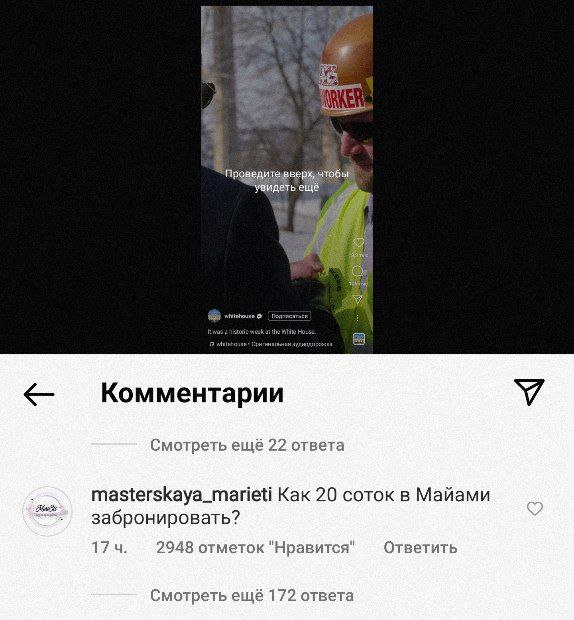This screenshot has width=574, height=620.
Task: Tap the whitehouse original audio label
Action: pyautogui.click(x=271, y=344)
